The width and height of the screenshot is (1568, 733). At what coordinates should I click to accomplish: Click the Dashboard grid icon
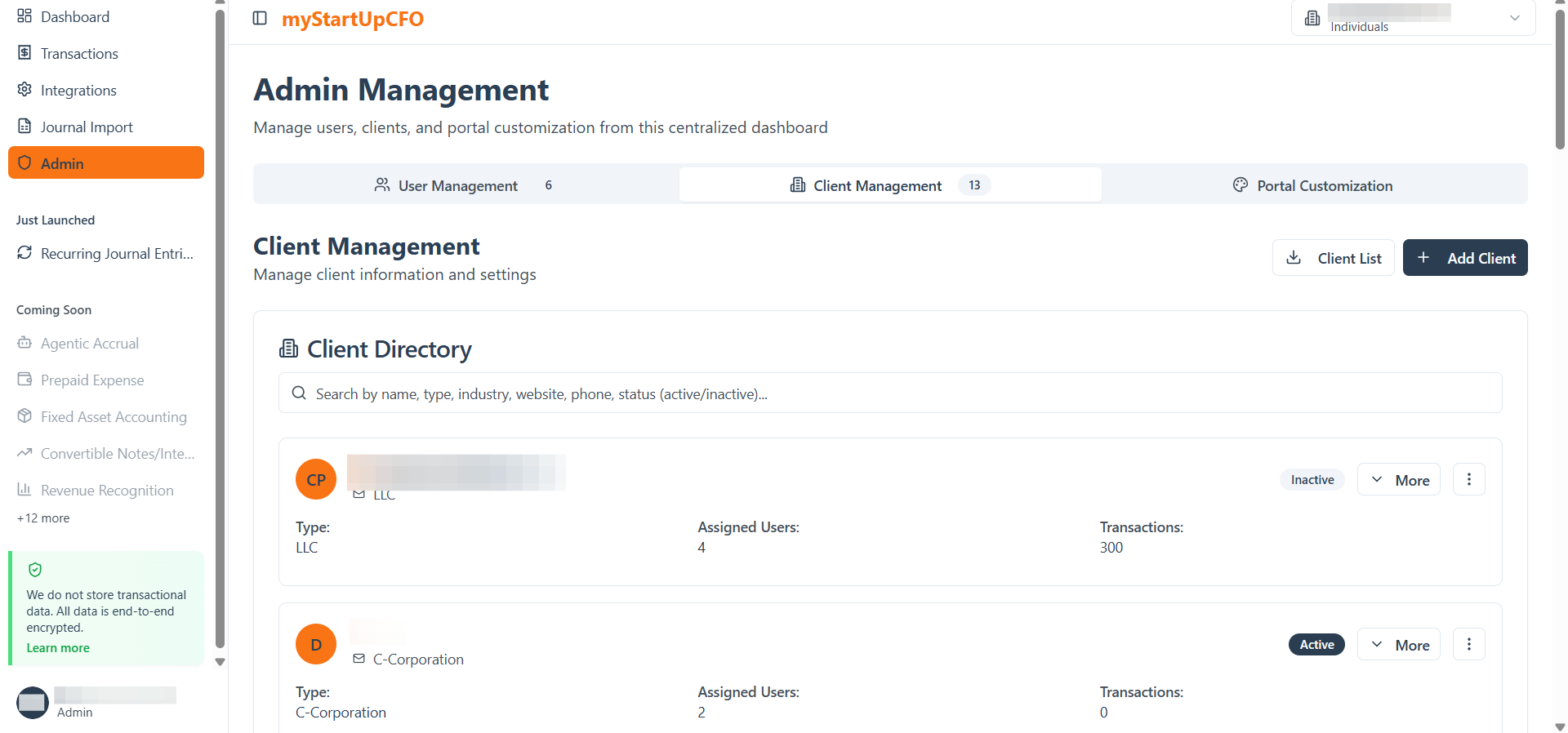coord(24,16)
